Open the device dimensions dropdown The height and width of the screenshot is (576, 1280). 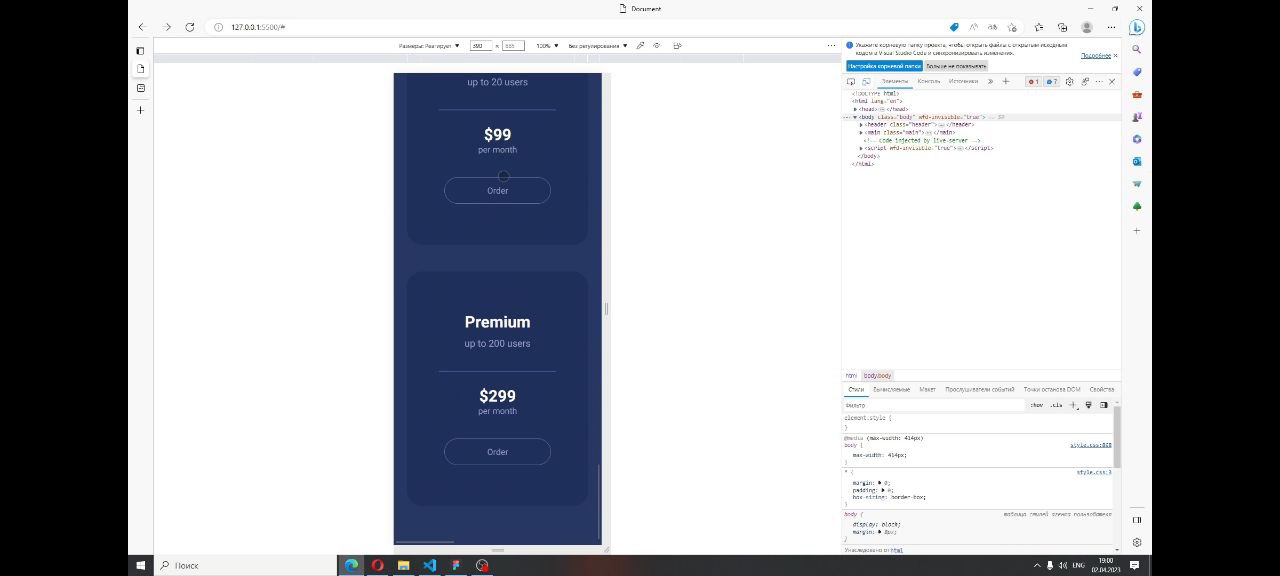[x=428, y=46]
